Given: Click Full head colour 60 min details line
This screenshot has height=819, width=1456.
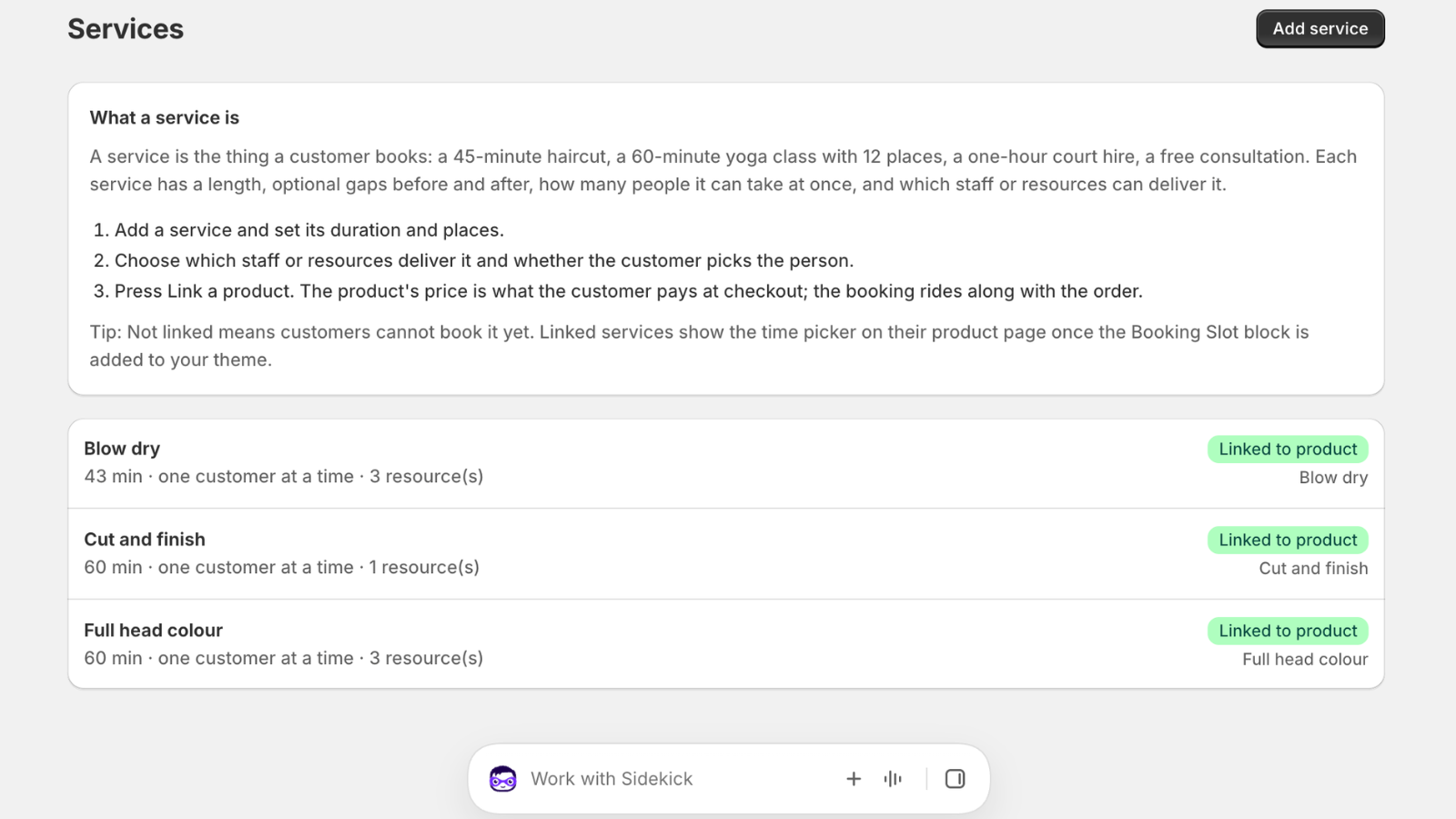Looking at the screenshot, I should tap(284, 659).
